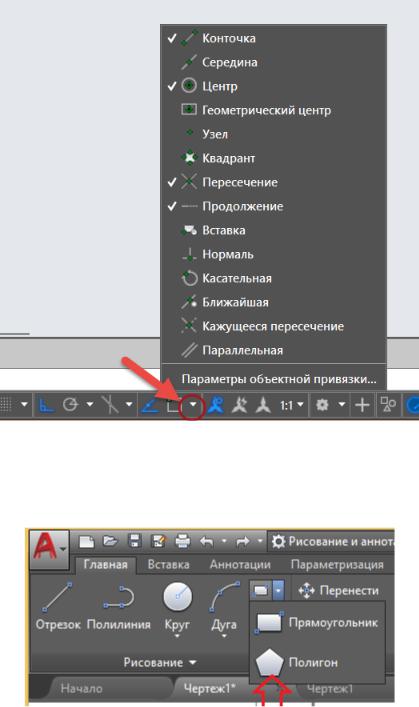Viewport: 419px width, 707px height.
Task: Open the grid snap dropdown arrow
Action: click(24, 404)
